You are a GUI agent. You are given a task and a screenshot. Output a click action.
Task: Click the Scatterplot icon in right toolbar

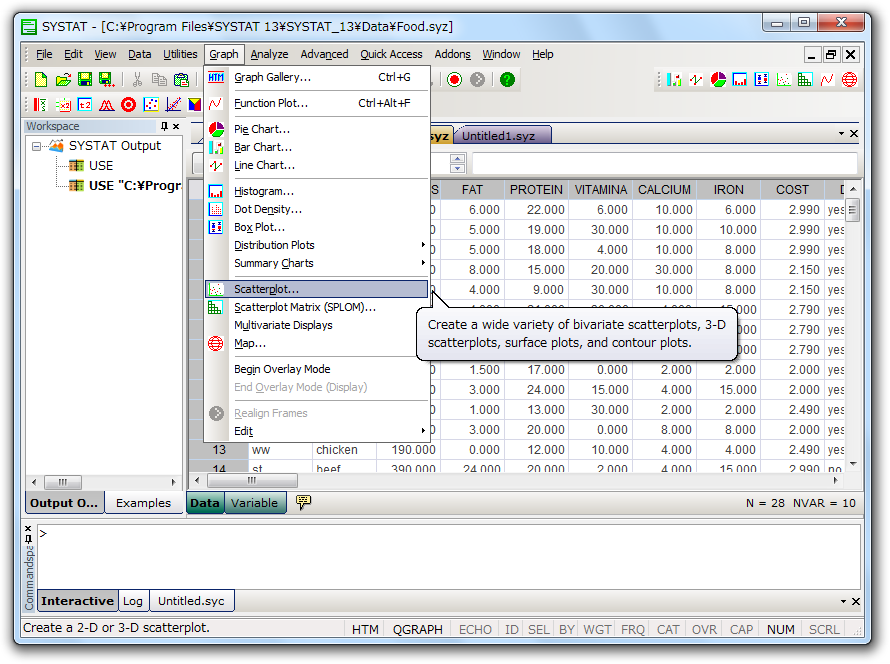783,79
